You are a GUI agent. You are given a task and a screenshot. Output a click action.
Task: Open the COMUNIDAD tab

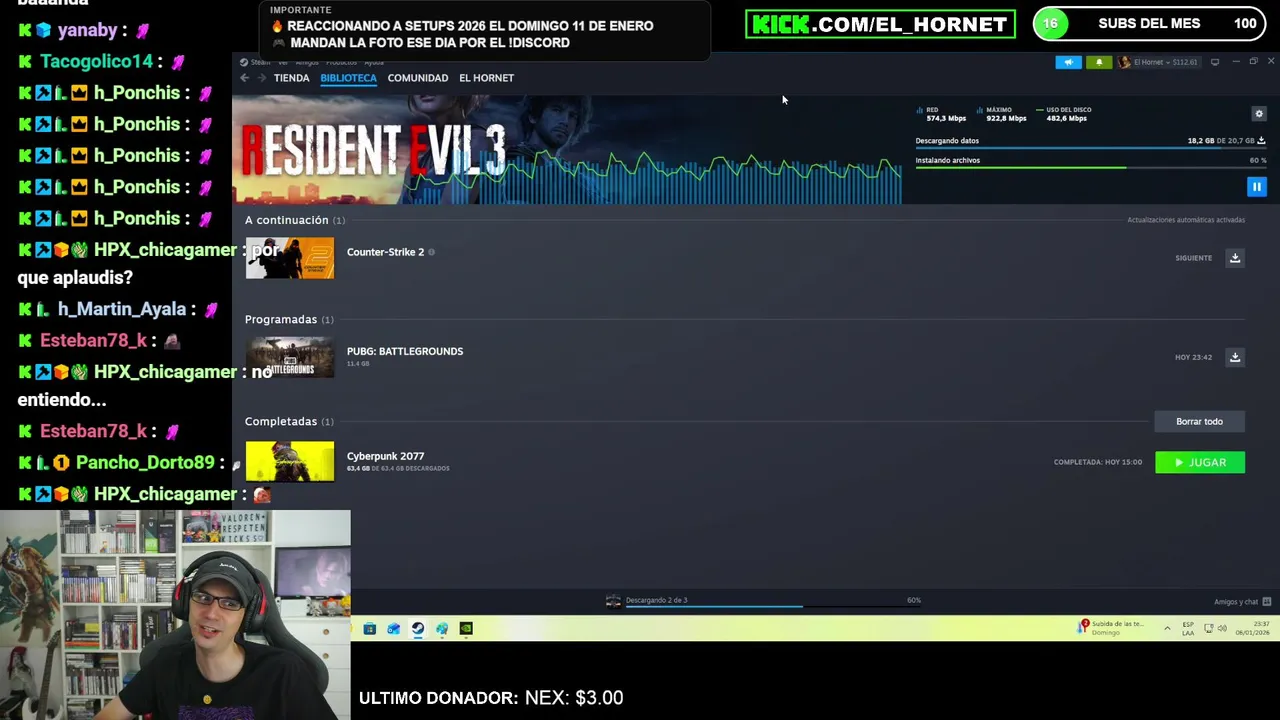(x=418, y=78)
